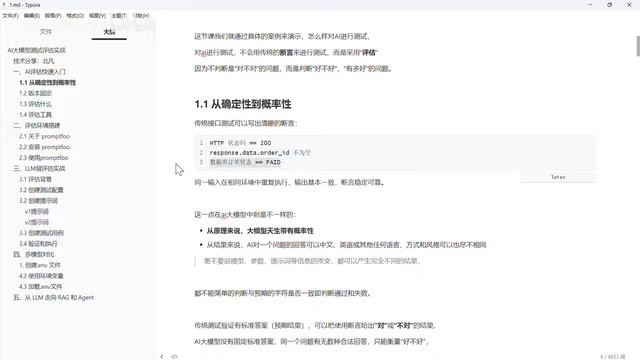Click paragraph '这节课我们就通过具体的案例来演示'
Screen dimensions: 640x360
282,36
